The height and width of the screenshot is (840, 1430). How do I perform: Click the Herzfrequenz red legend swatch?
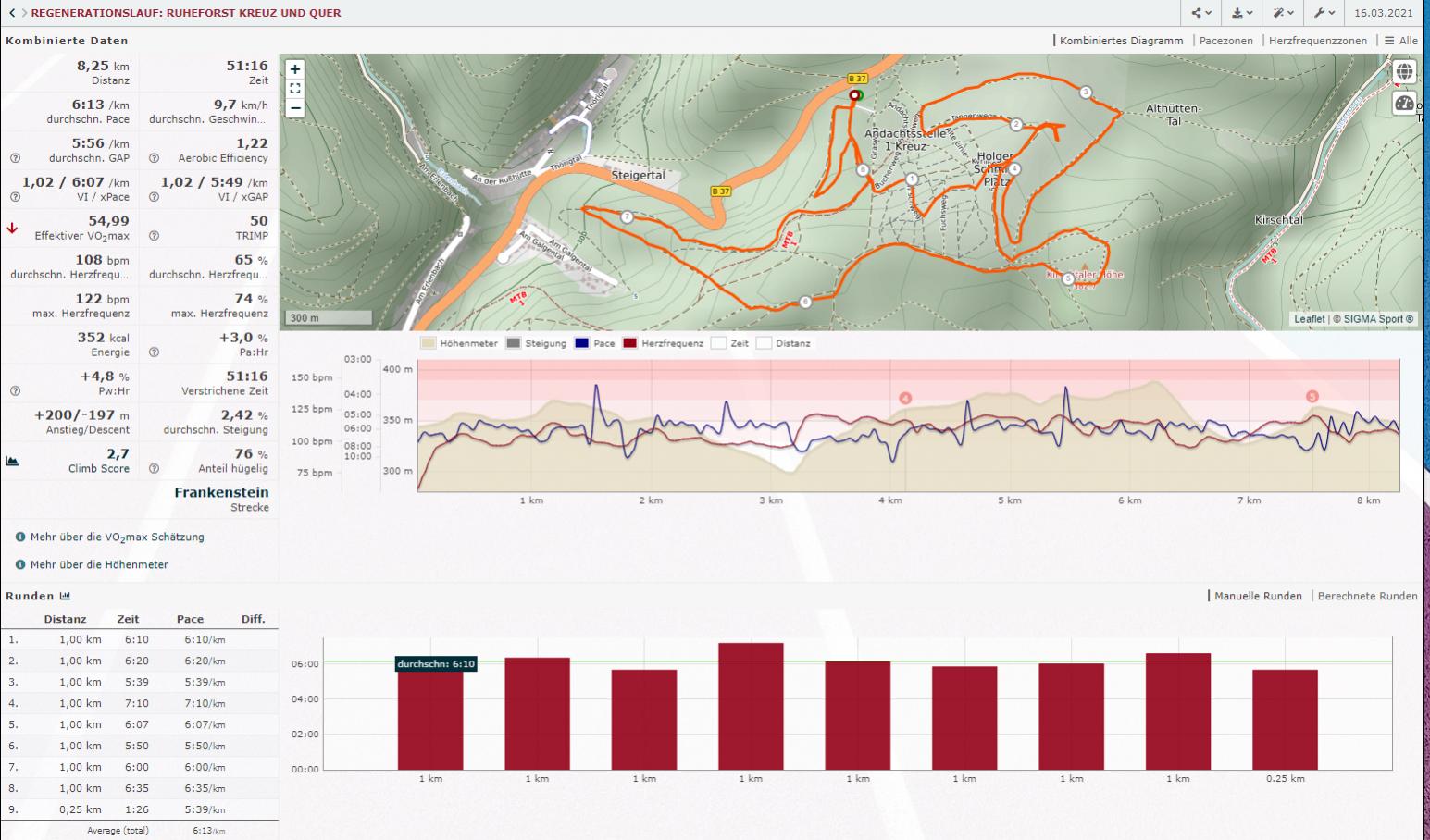629,343
